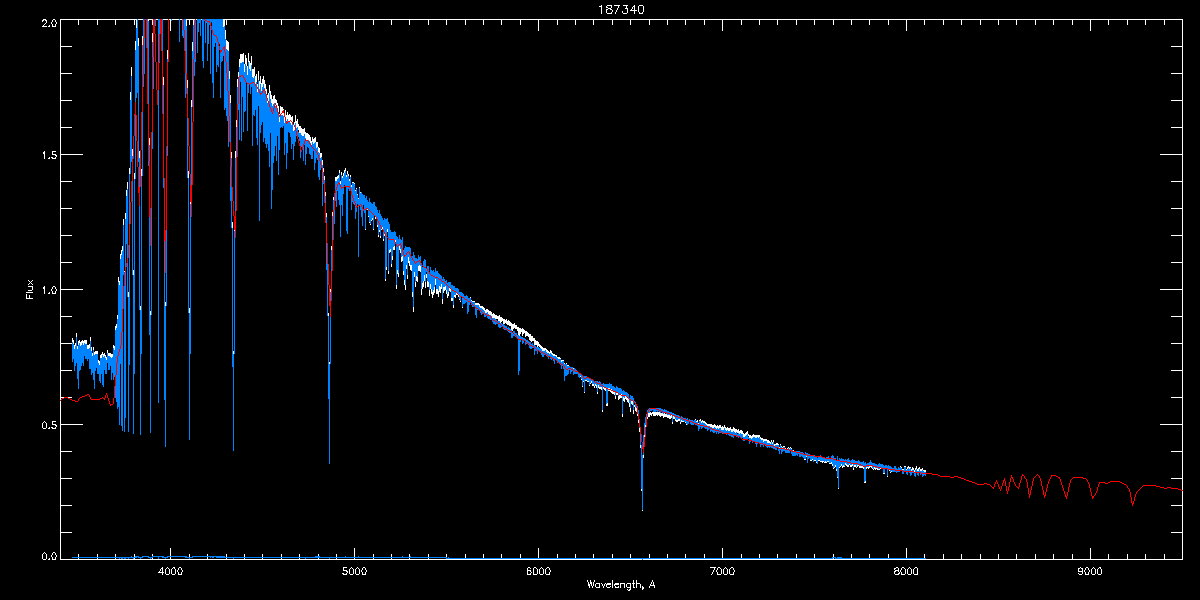This screenshot has width=1200, height=600.
Task: Select the 4000 x-axis tick label
Action: (x=170, y=571)
